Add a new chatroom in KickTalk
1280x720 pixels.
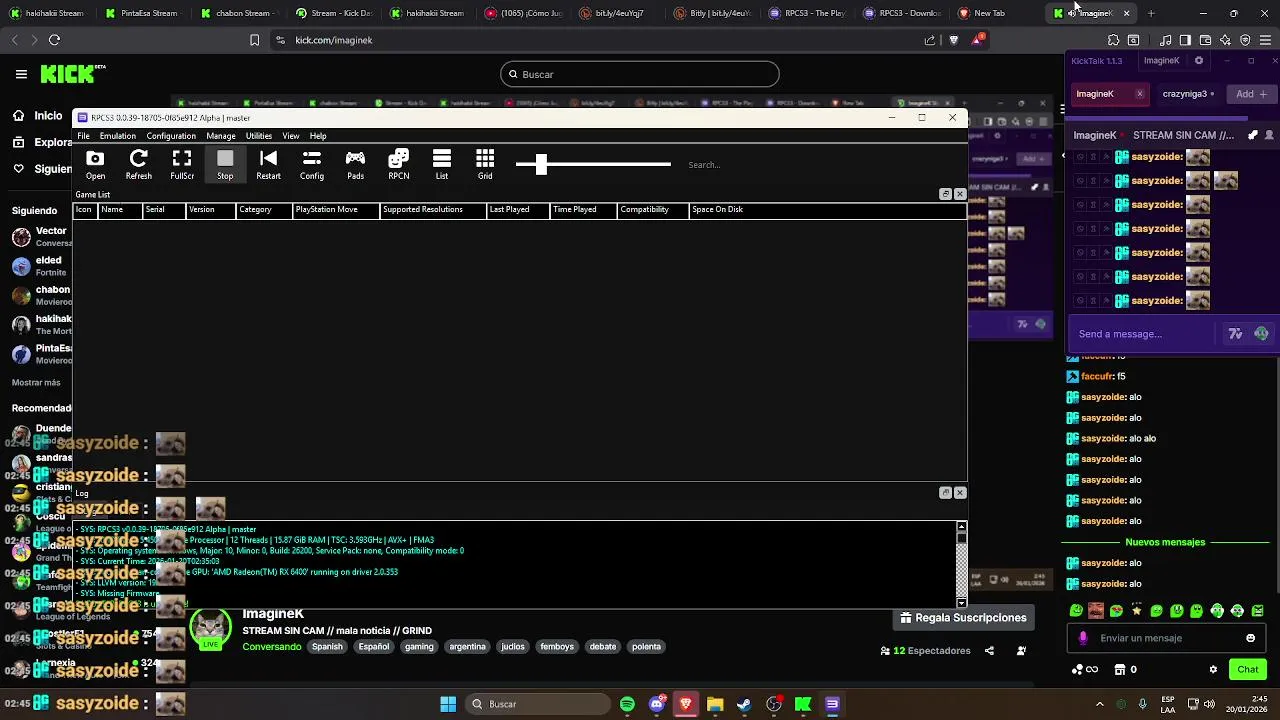point(1251,94)
